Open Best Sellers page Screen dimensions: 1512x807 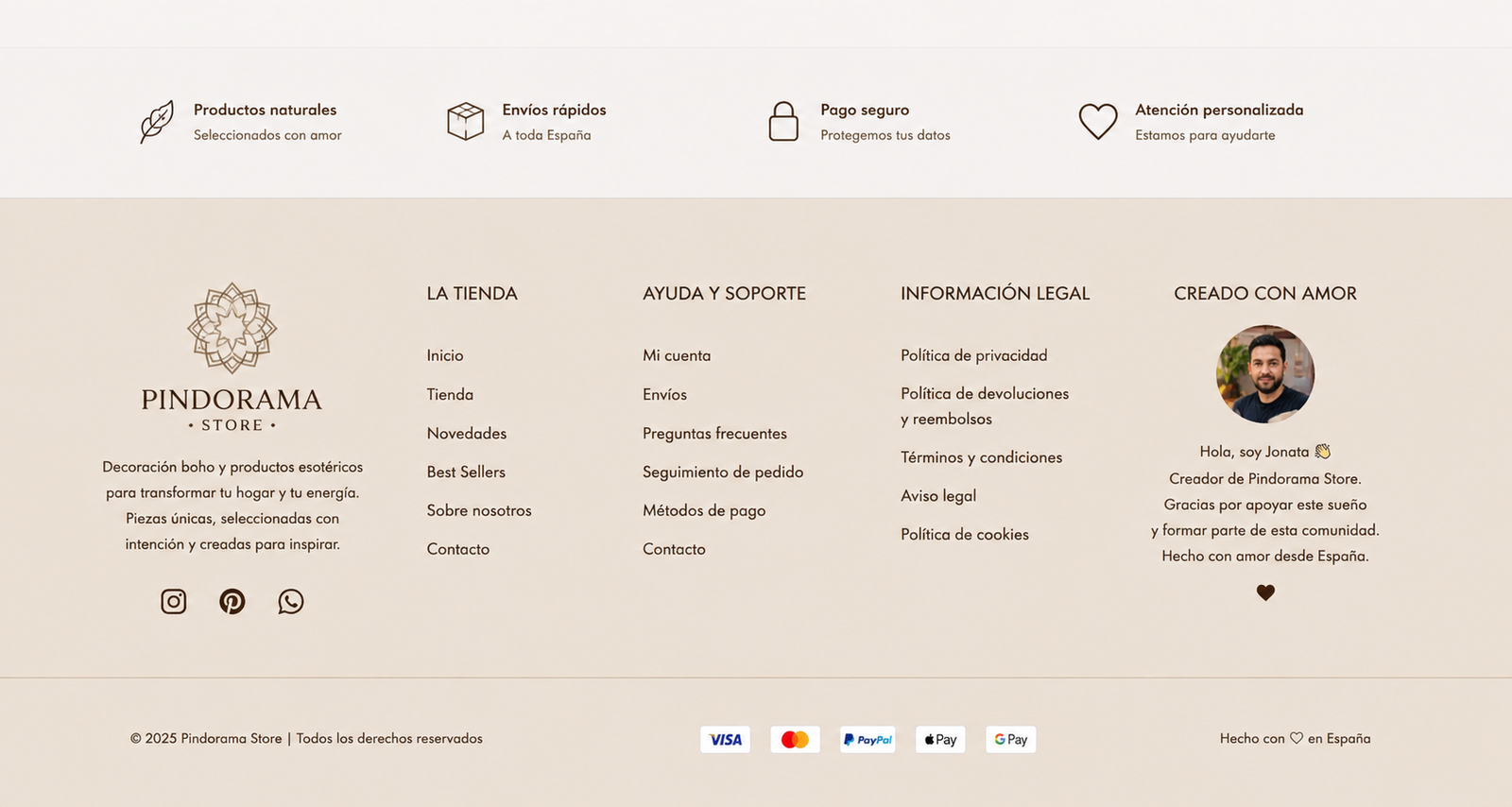coord(466,472)
